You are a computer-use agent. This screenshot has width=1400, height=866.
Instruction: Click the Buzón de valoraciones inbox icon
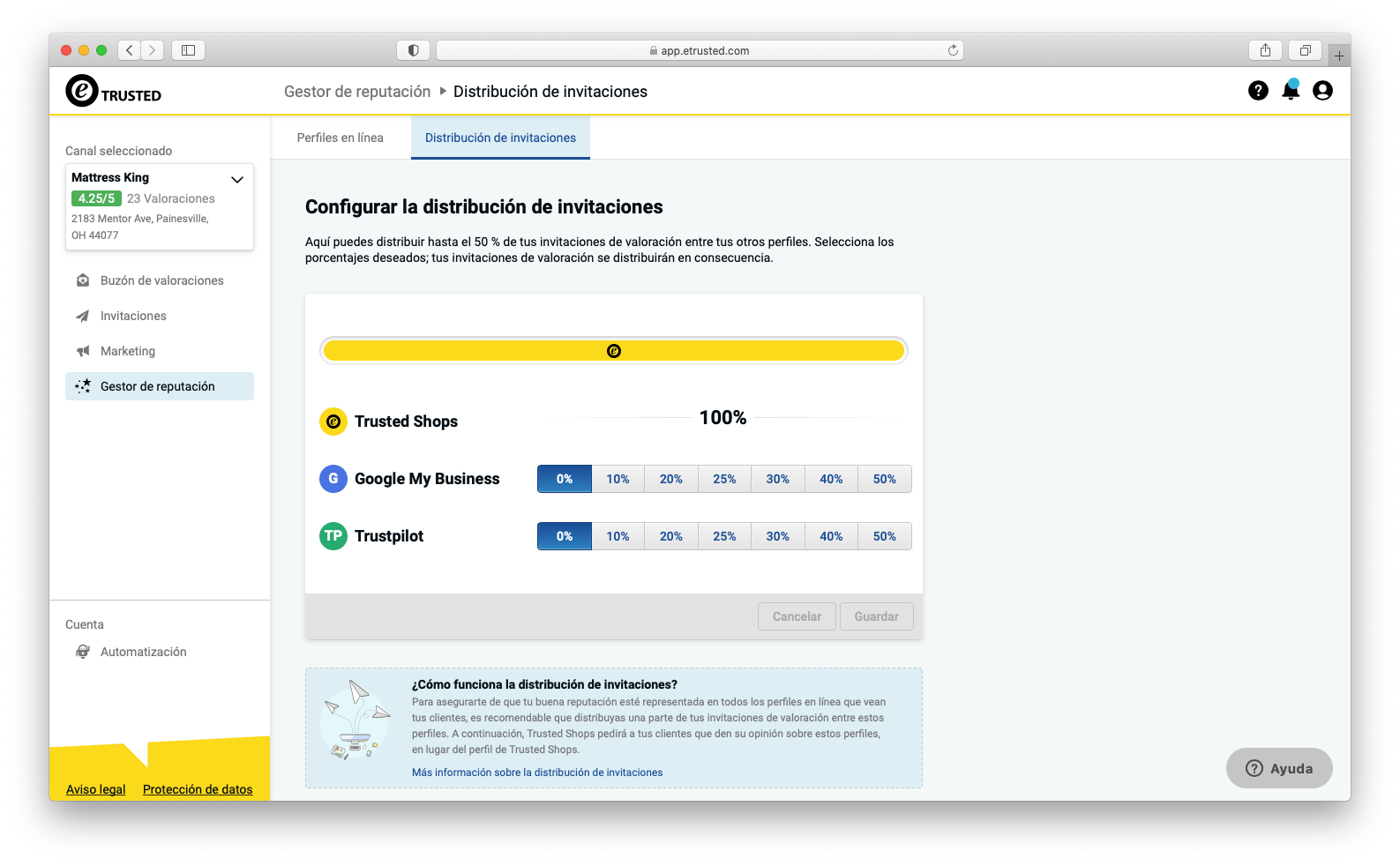point(83,280)
